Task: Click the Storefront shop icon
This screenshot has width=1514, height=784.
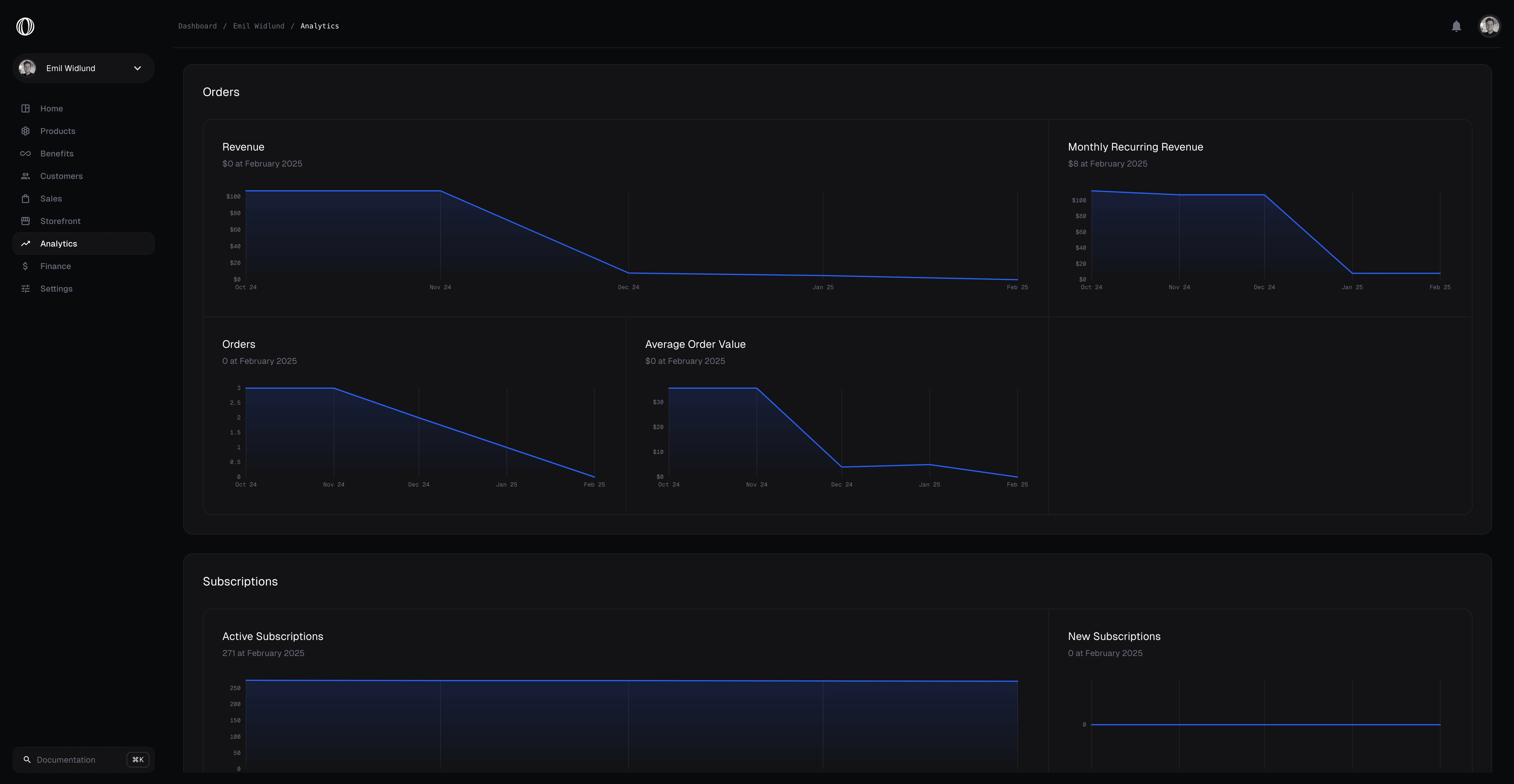Action: click(25, 221)
